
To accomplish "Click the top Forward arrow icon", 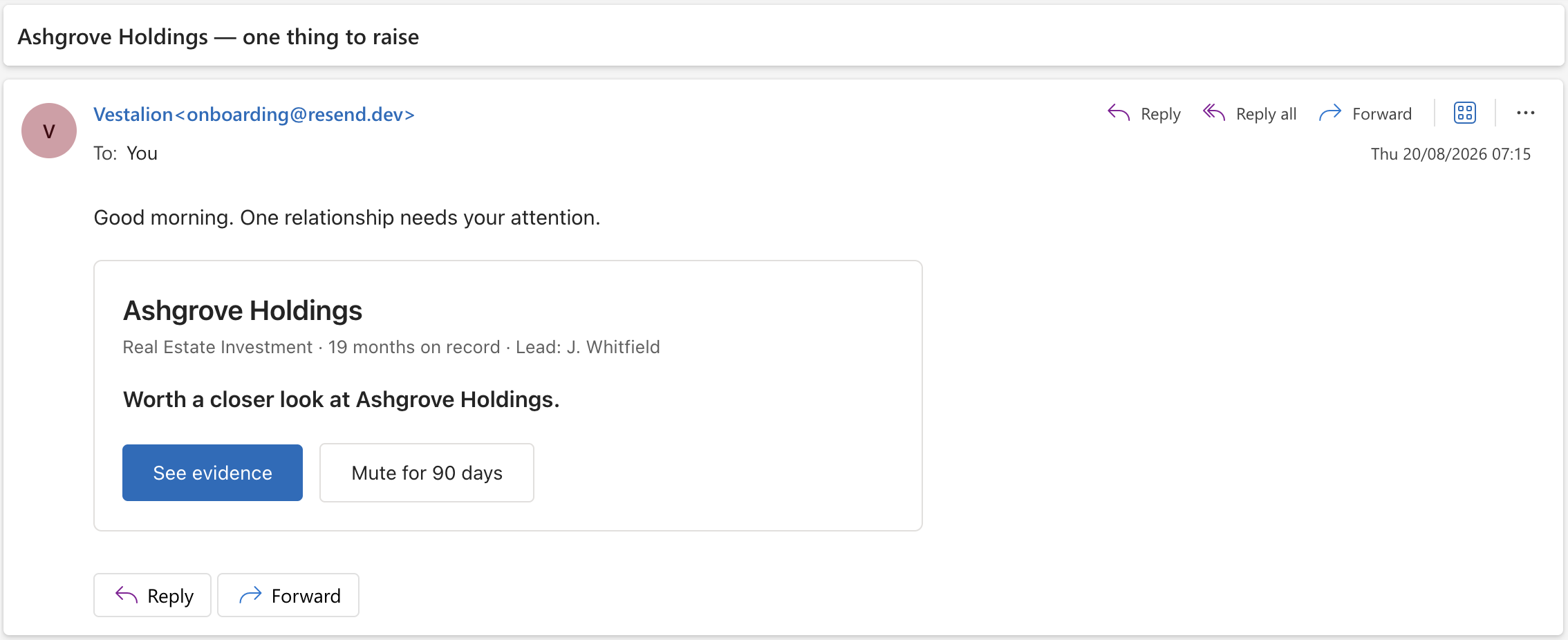I will tap(1330, 113).
